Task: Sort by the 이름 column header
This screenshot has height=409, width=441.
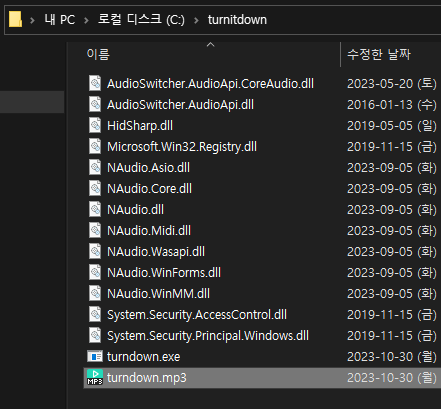Action: pyautogui.click(x=98, y=54)
